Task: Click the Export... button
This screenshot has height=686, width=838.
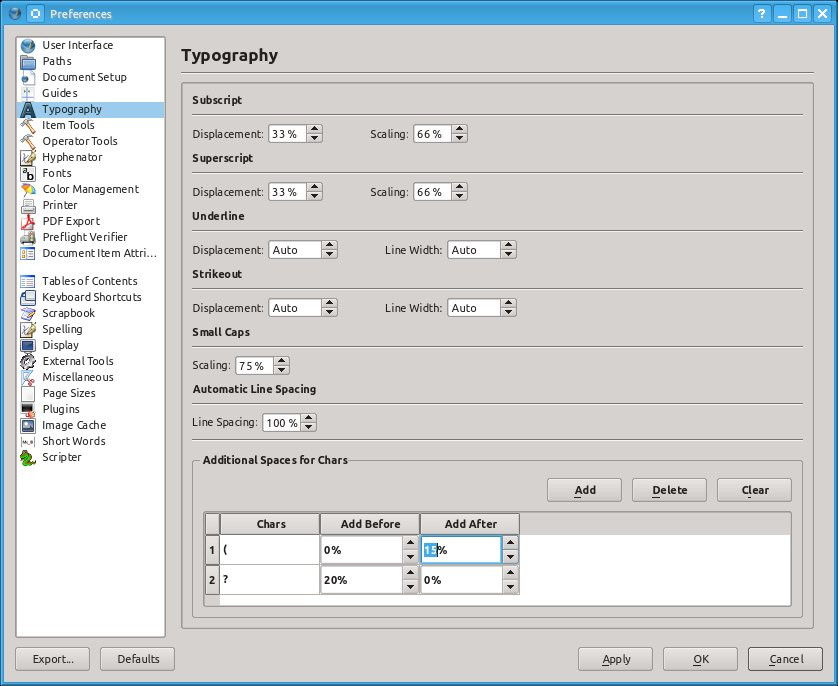Action: [x=52, y=659]
